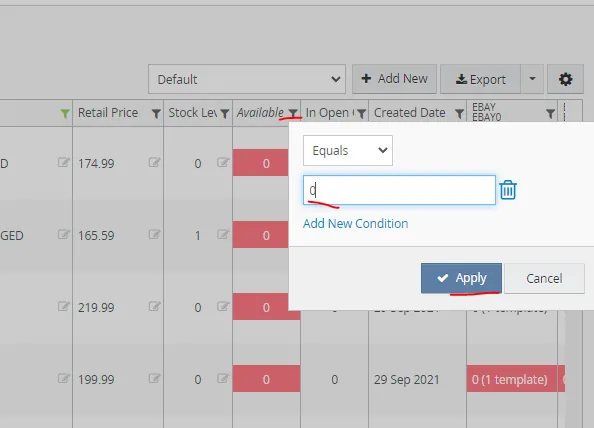Focus the filter value input field

click(399, 190)
